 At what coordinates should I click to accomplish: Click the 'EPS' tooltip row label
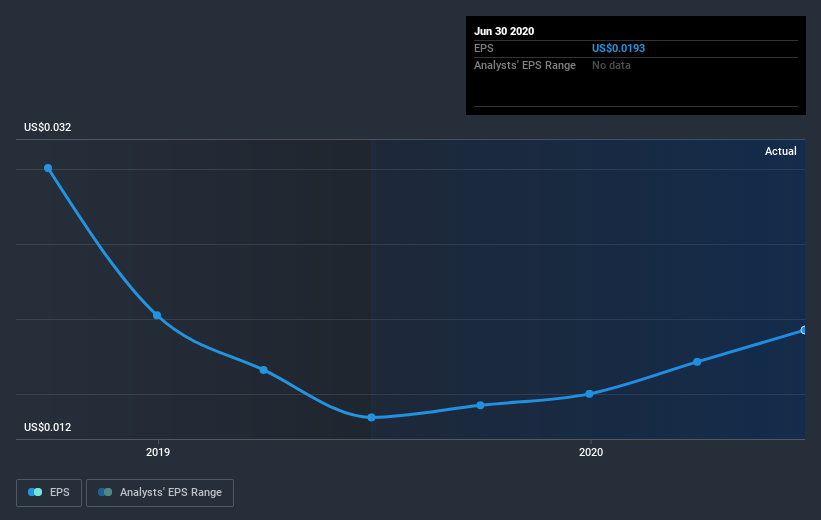(484, 48)
